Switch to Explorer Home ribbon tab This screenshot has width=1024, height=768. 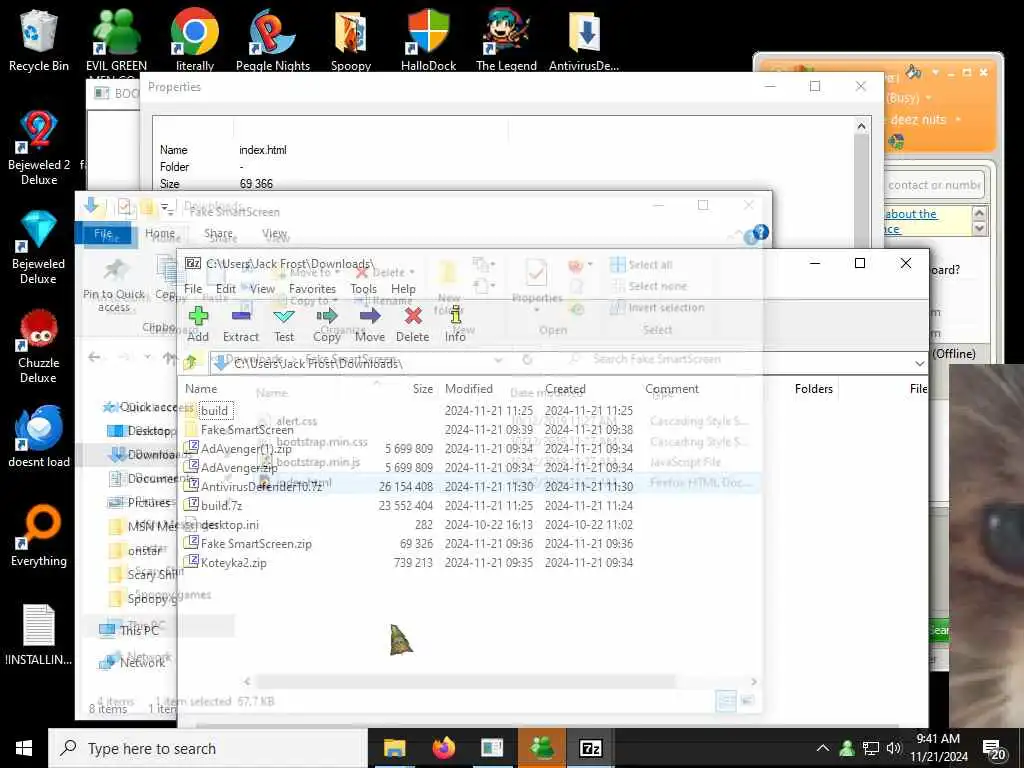[x=160, y=233]
